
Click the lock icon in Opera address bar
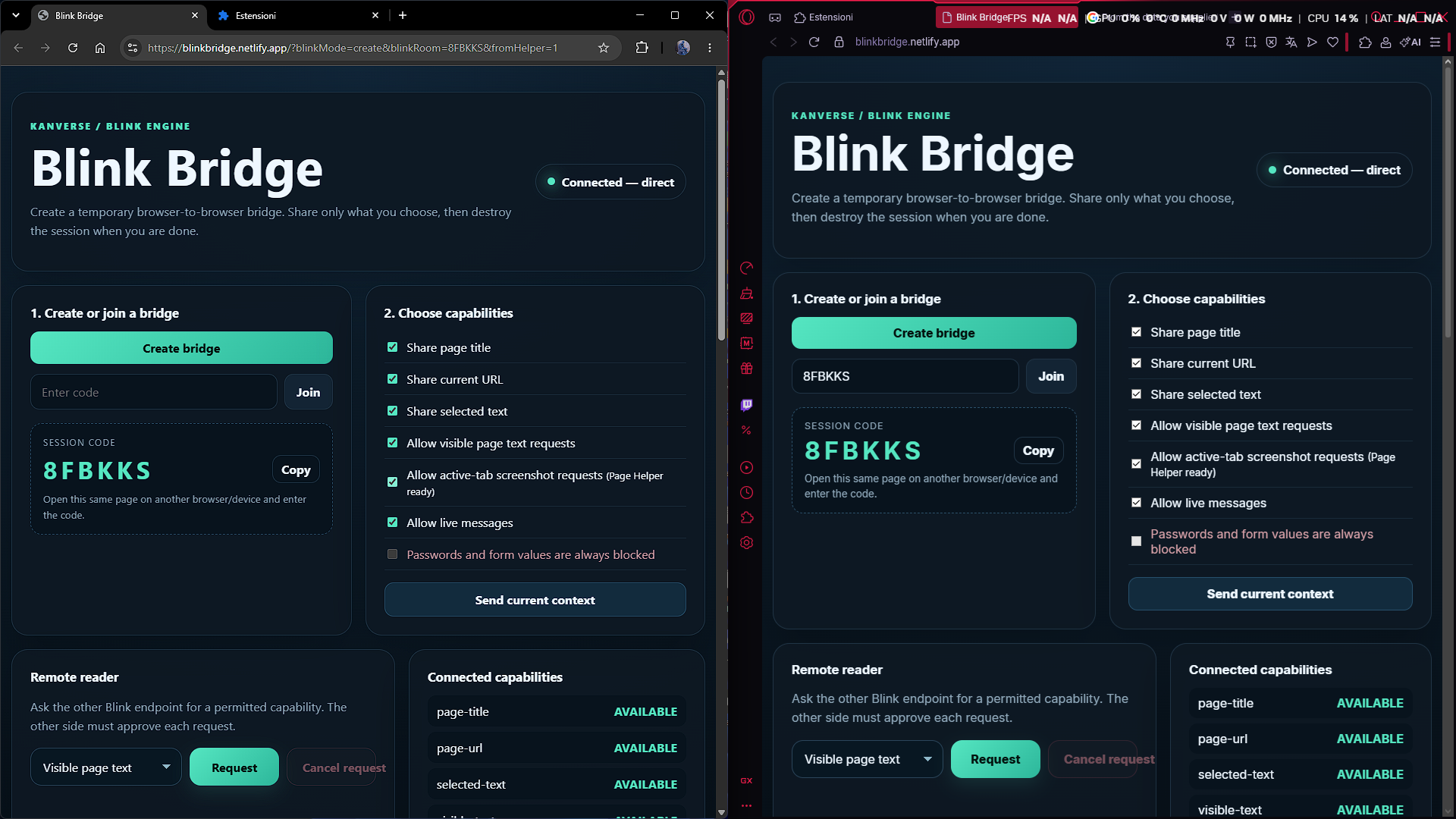[x=839, y=42]
